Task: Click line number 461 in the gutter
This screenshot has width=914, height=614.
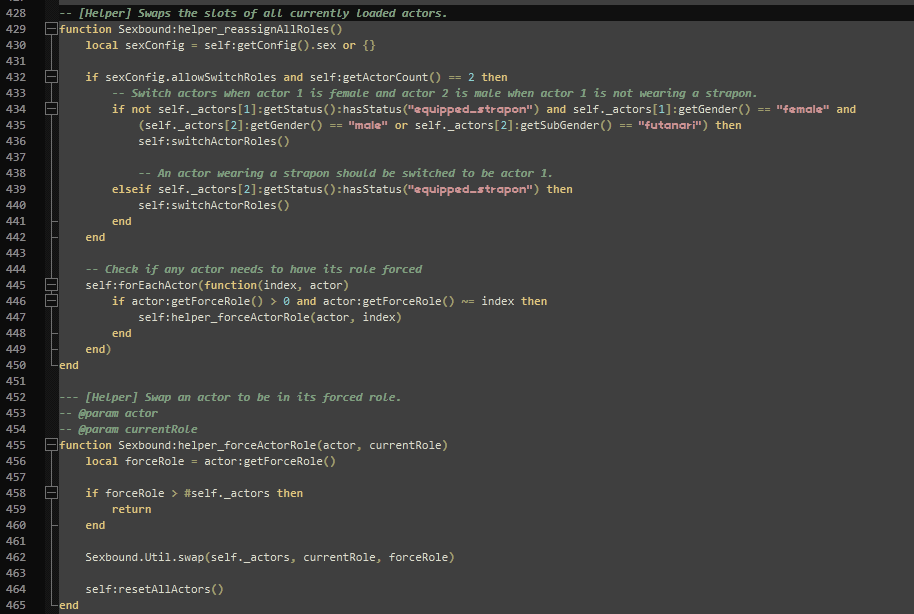Action: click(x=16, y=541)
